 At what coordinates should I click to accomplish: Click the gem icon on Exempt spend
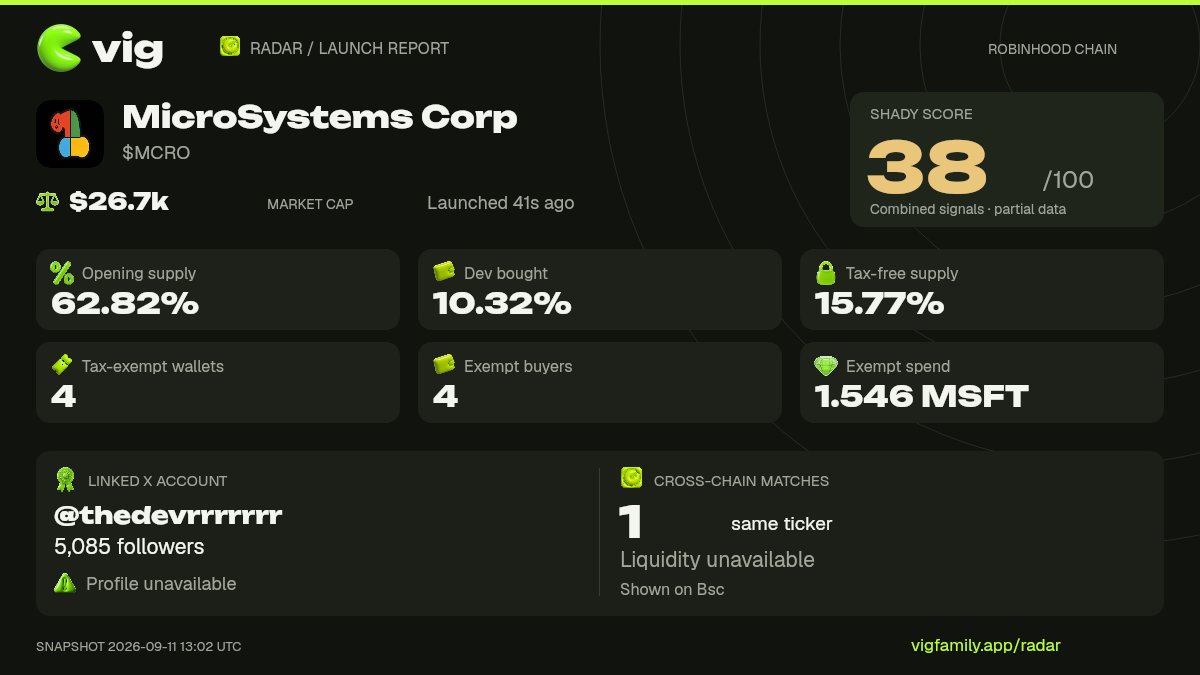pyautogui.click(x=826, y=365)
